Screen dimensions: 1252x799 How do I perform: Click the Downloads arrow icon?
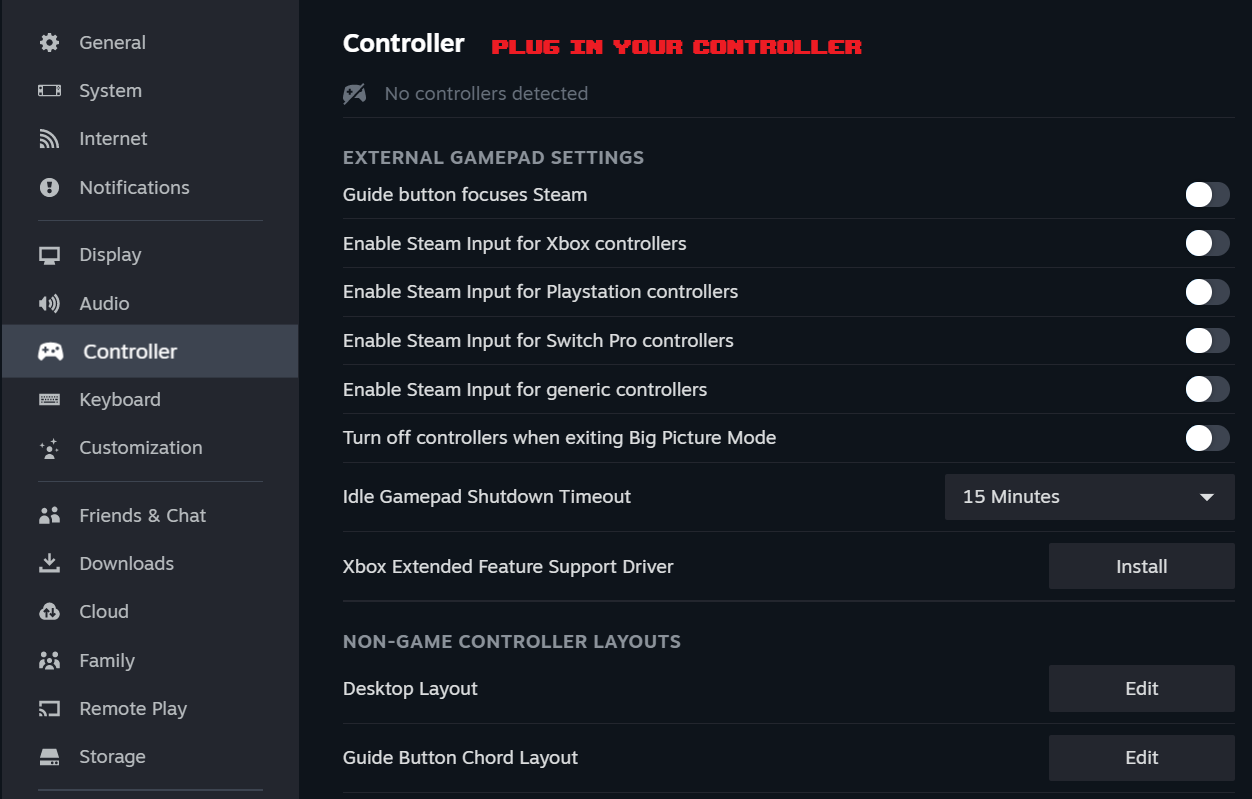(49, 564)
